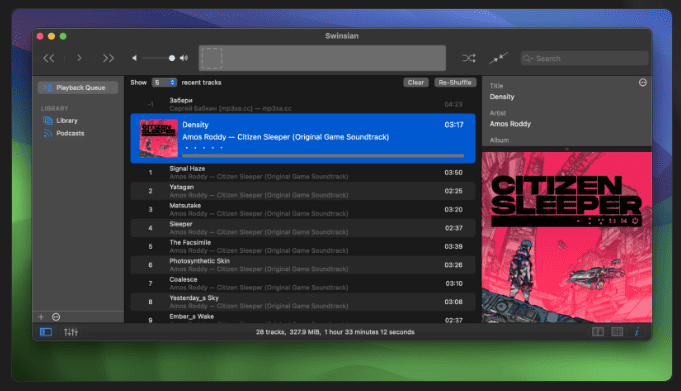The image size is (681, 391).
Task: Toggle shuffle mode icon
Action: tap(469, 58)
